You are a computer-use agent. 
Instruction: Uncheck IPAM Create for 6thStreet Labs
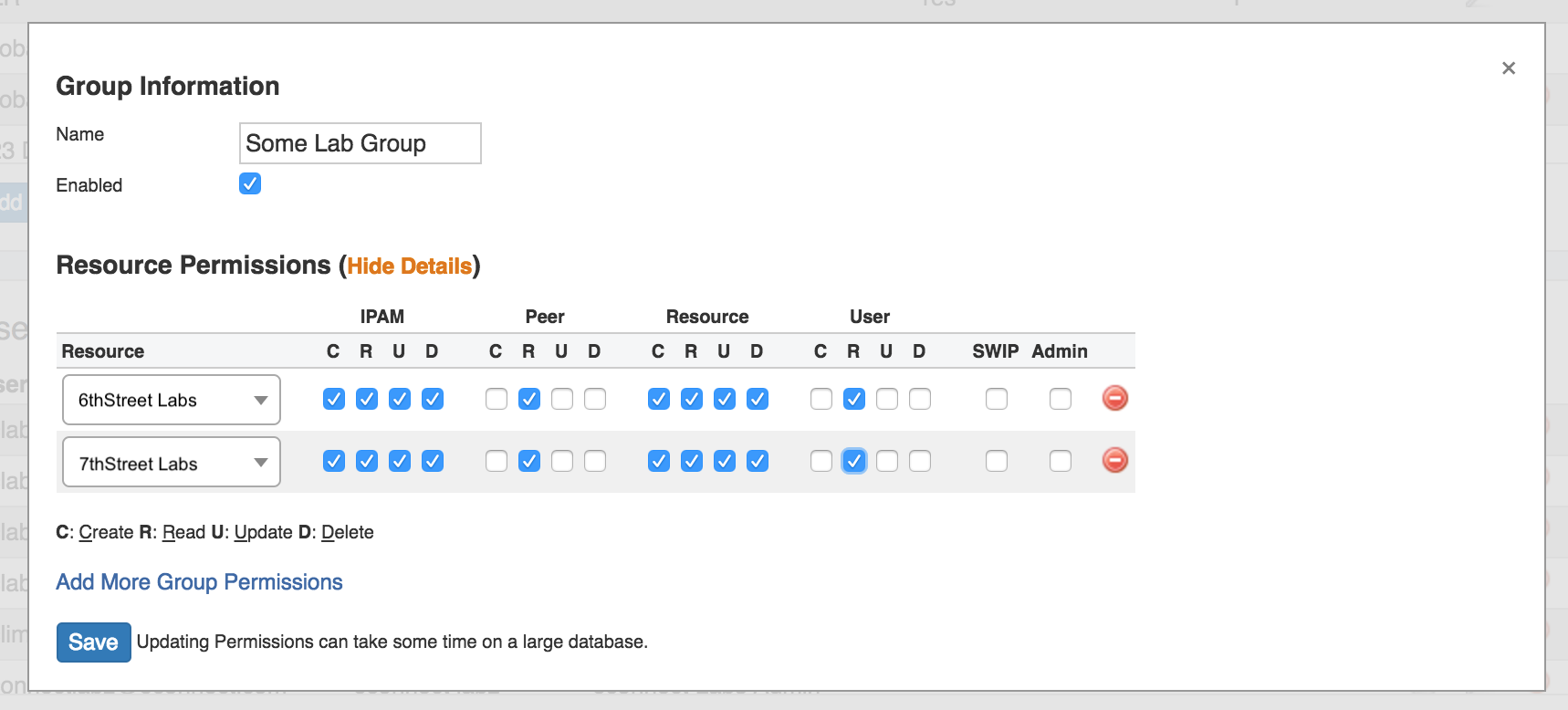[334, 399]
